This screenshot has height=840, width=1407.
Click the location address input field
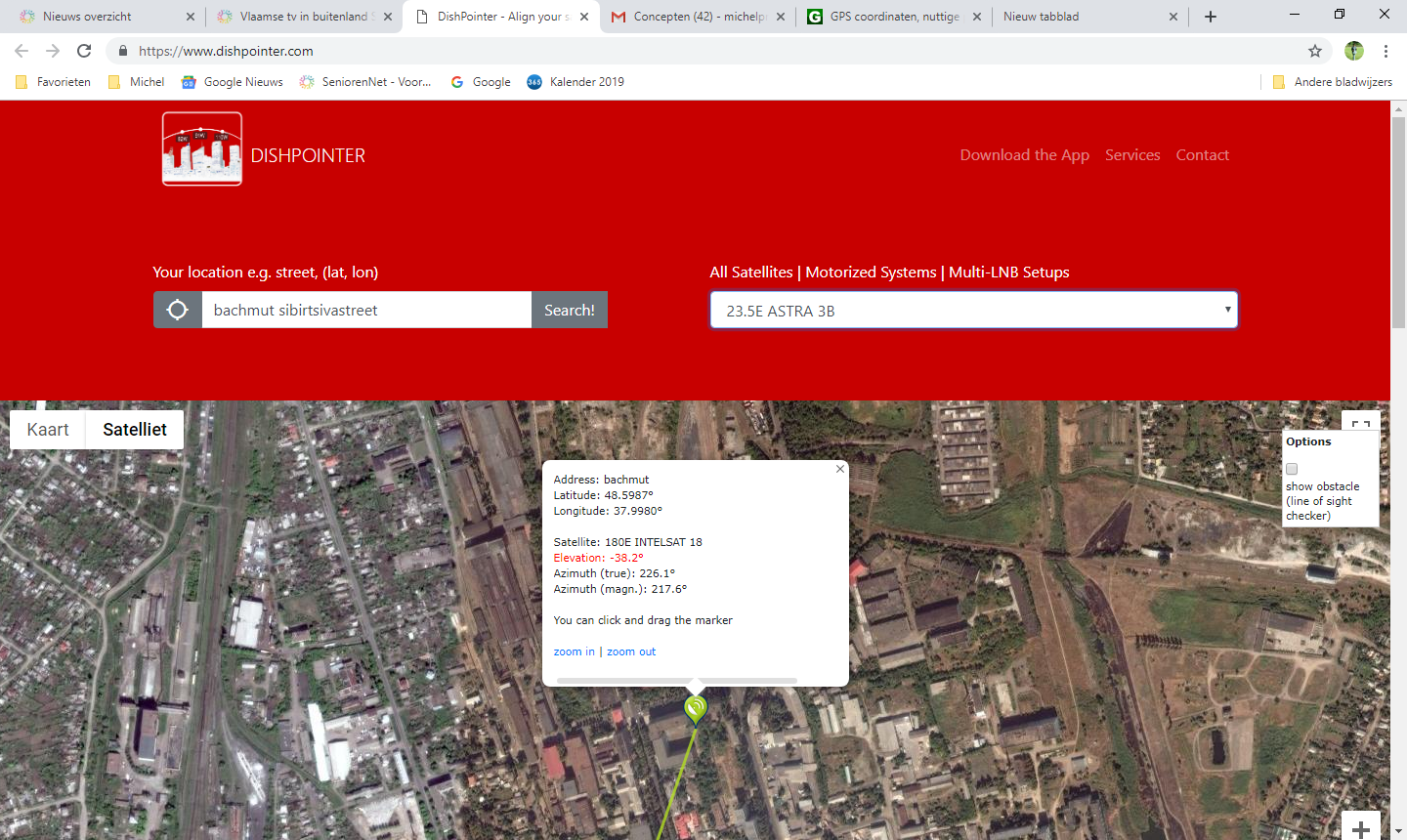coord(366,311)
